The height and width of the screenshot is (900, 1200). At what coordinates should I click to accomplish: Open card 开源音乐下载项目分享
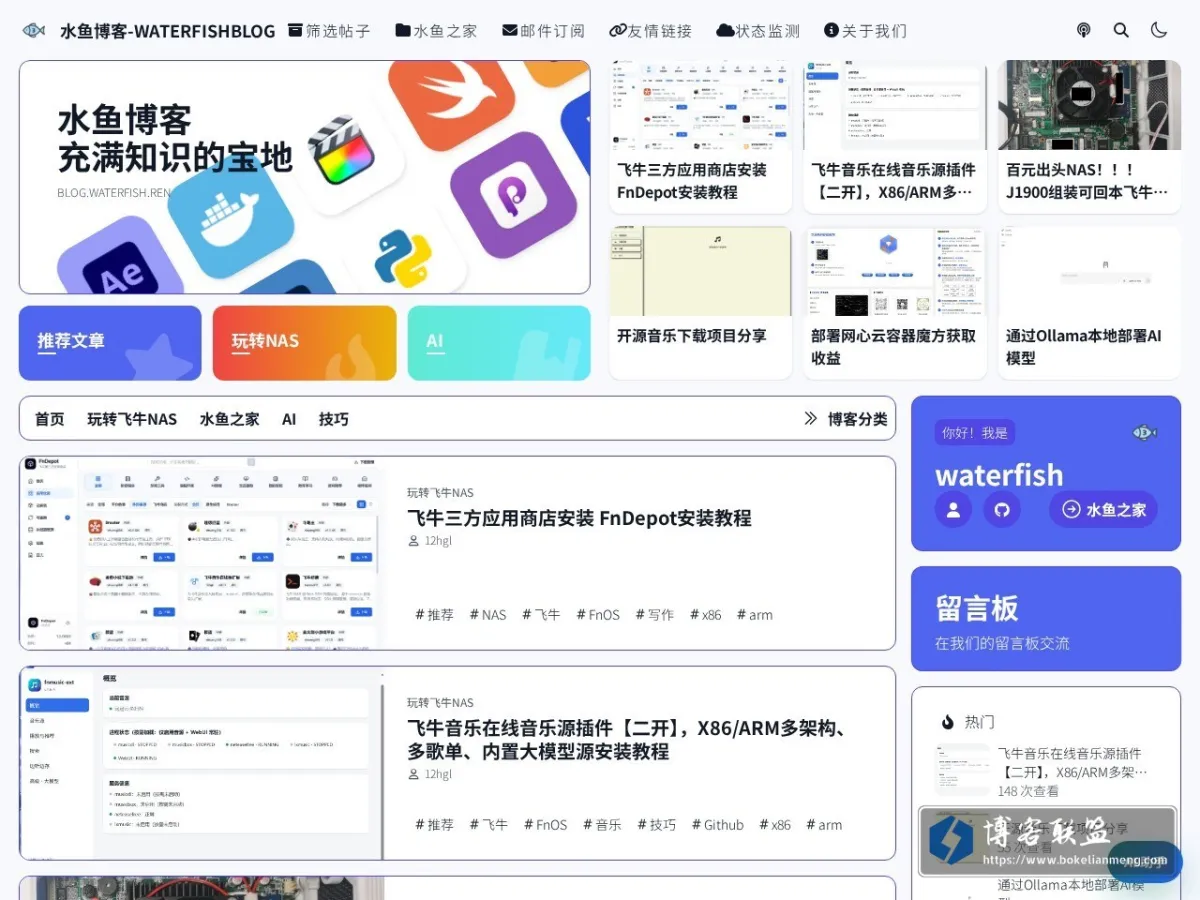click(700, 302)
